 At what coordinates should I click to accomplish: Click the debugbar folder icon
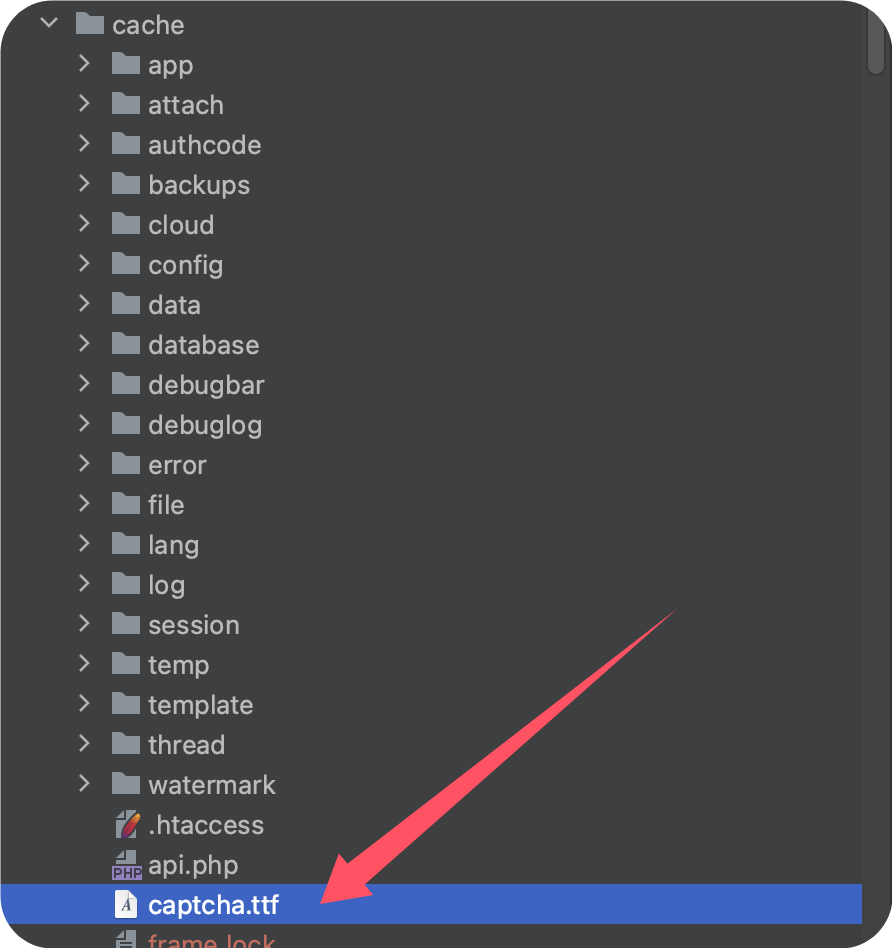(126, 384)
